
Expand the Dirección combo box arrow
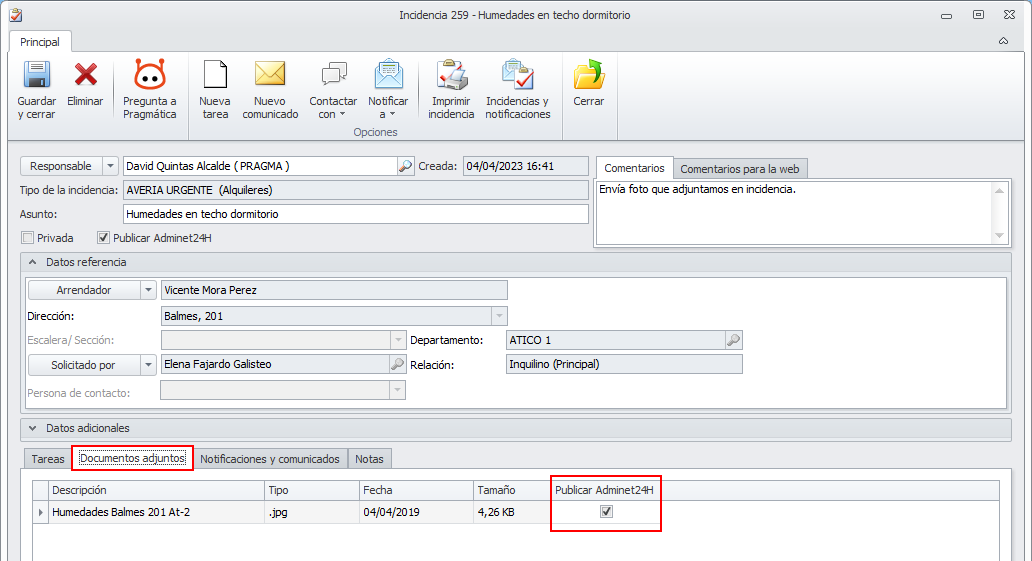(x=500, y=316)
